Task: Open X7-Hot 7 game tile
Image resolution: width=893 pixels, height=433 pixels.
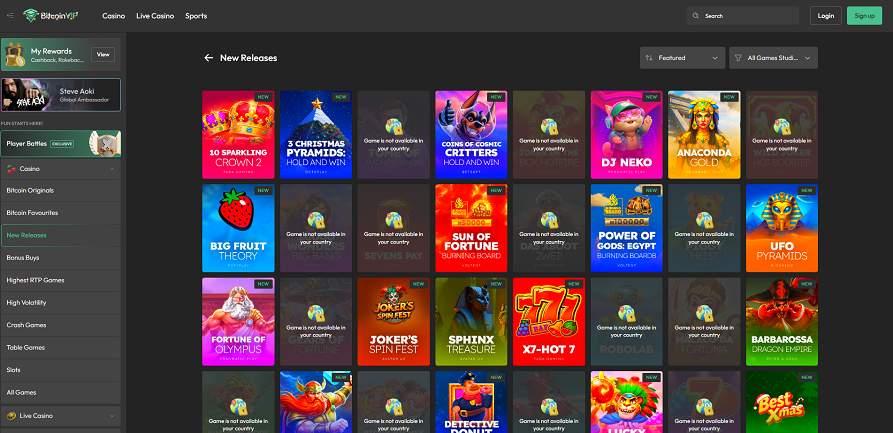Action: click(x=549, y=322)
